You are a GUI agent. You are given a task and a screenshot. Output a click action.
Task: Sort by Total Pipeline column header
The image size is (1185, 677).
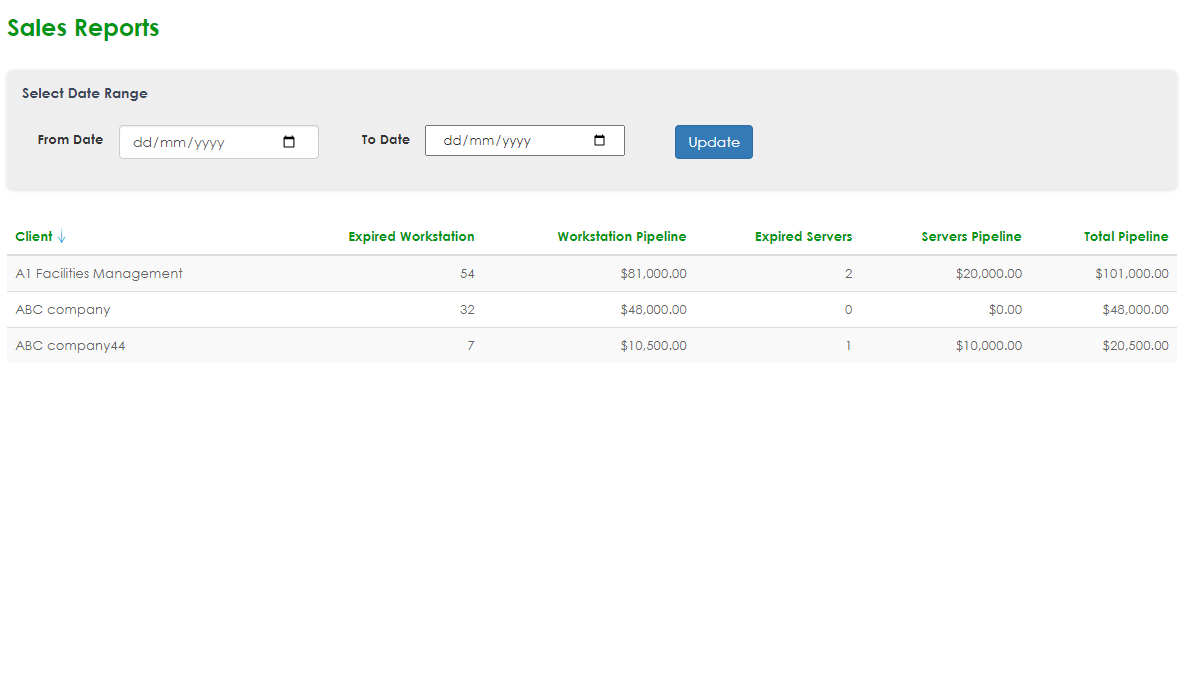coord(1125,237)
